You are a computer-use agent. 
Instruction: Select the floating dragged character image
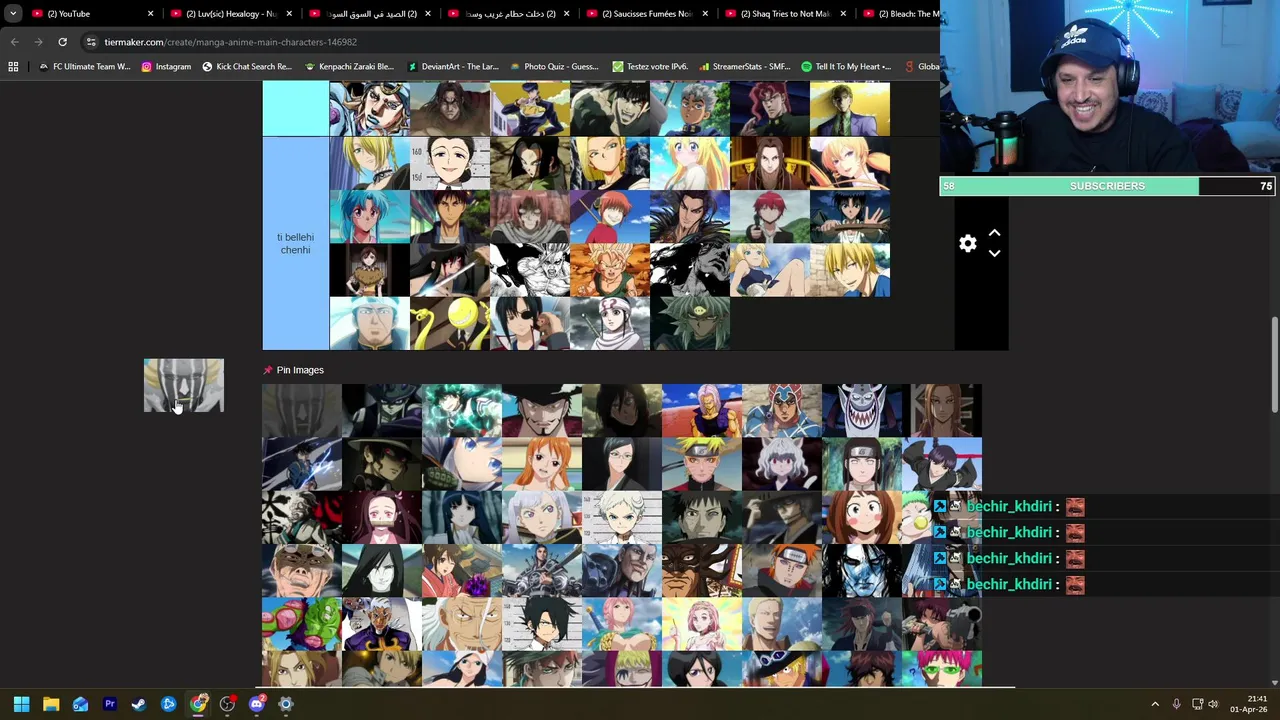[x=184, y=385]
